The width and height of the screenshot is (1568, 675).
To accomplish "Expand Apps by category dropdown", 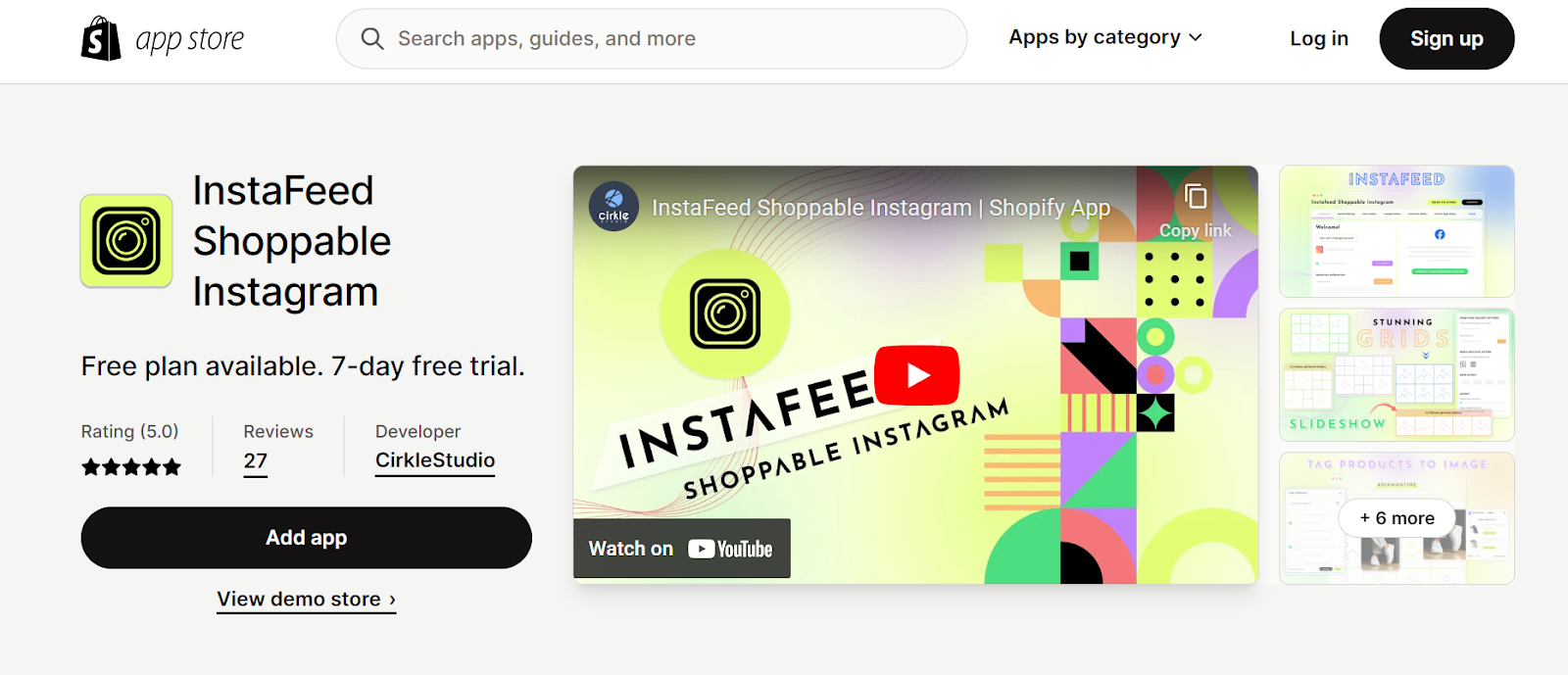I will pos(1105,37).
